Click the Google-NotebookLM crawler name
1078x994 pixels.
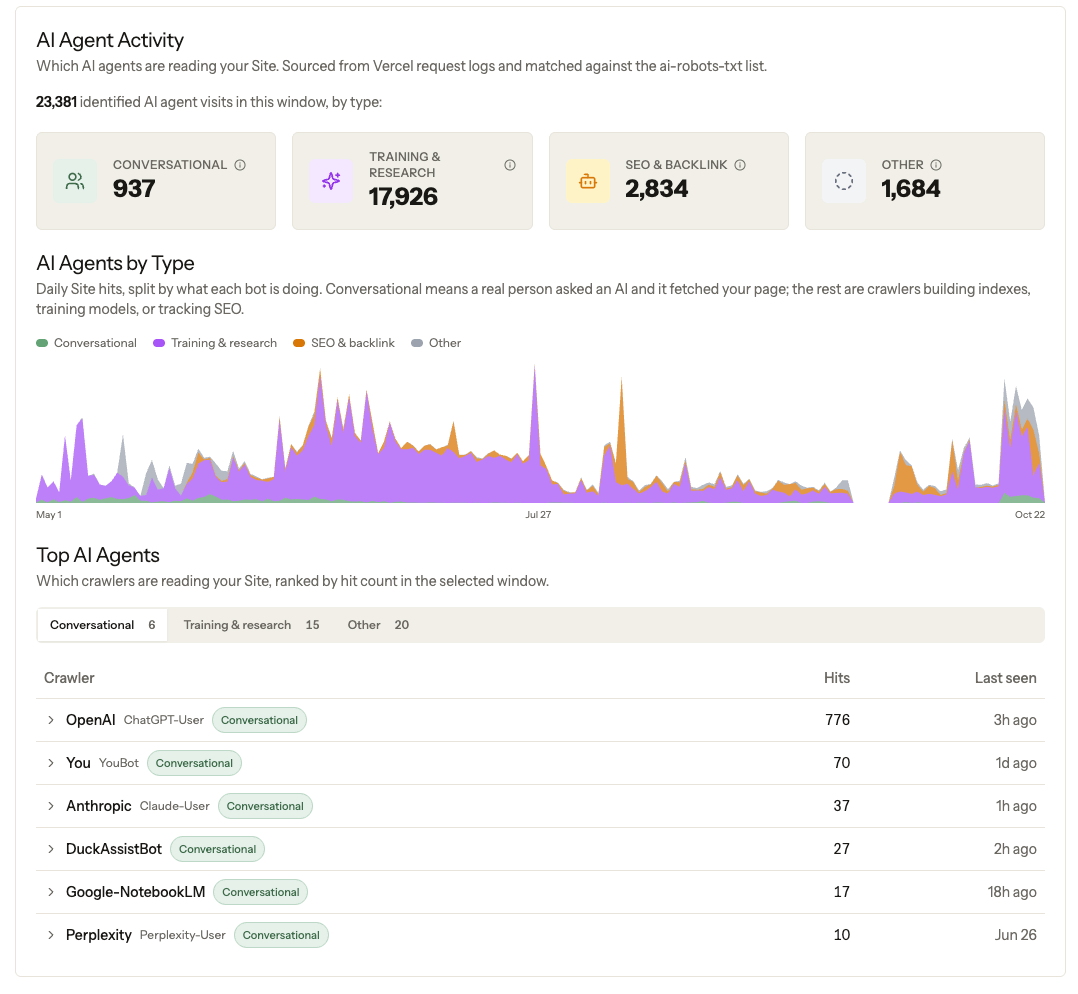tap(135, 892)
